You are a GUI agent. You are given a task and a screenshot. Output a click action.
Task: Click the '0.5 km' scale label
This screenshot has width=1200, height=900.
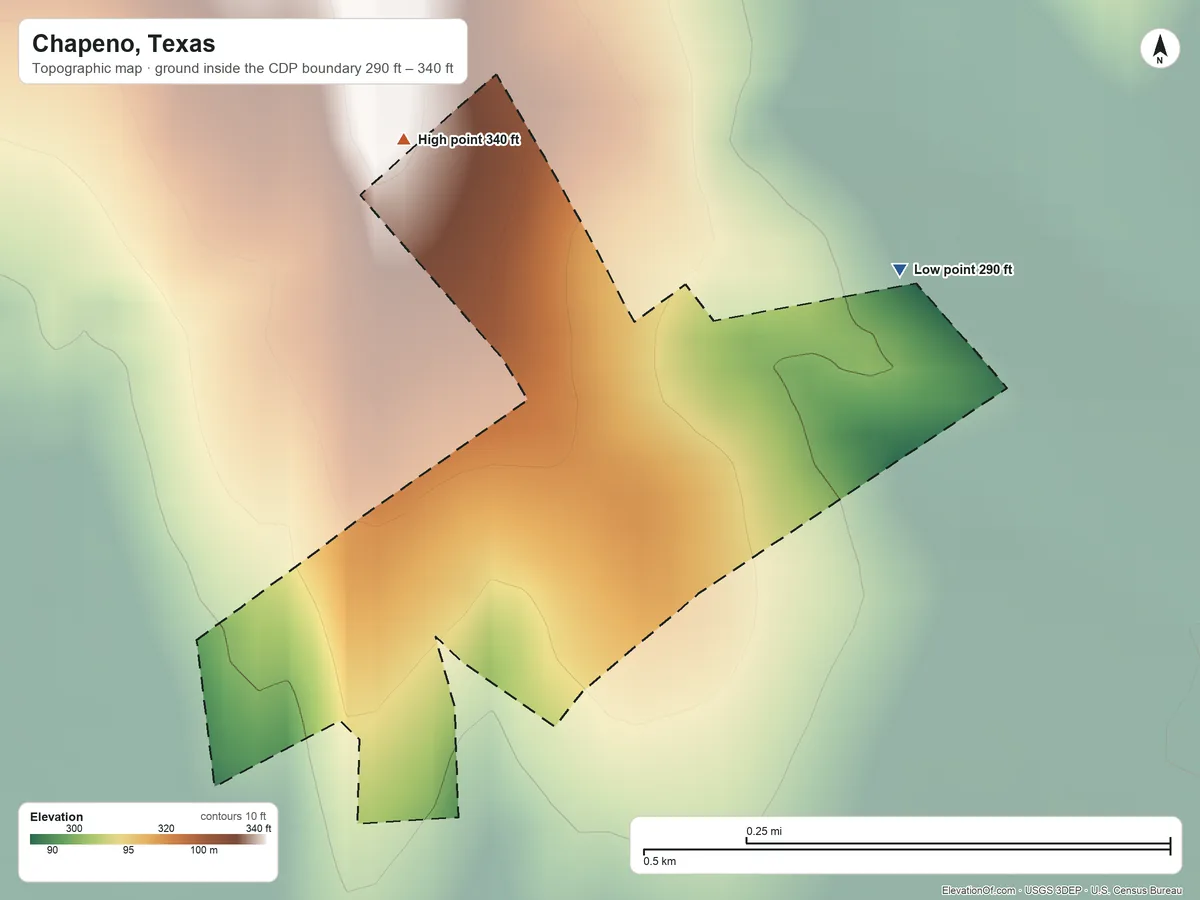[660, 861]
